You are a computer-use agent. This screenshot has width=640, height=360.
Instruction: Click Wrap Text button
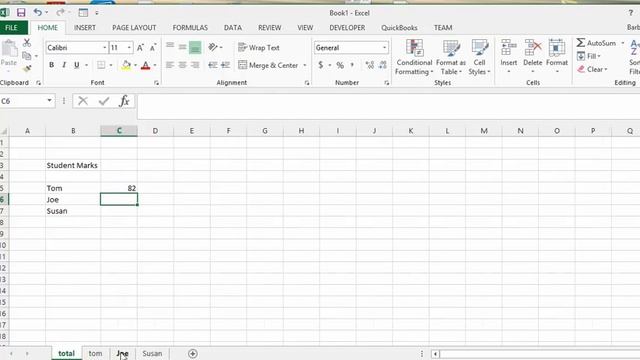coord(259,47)
